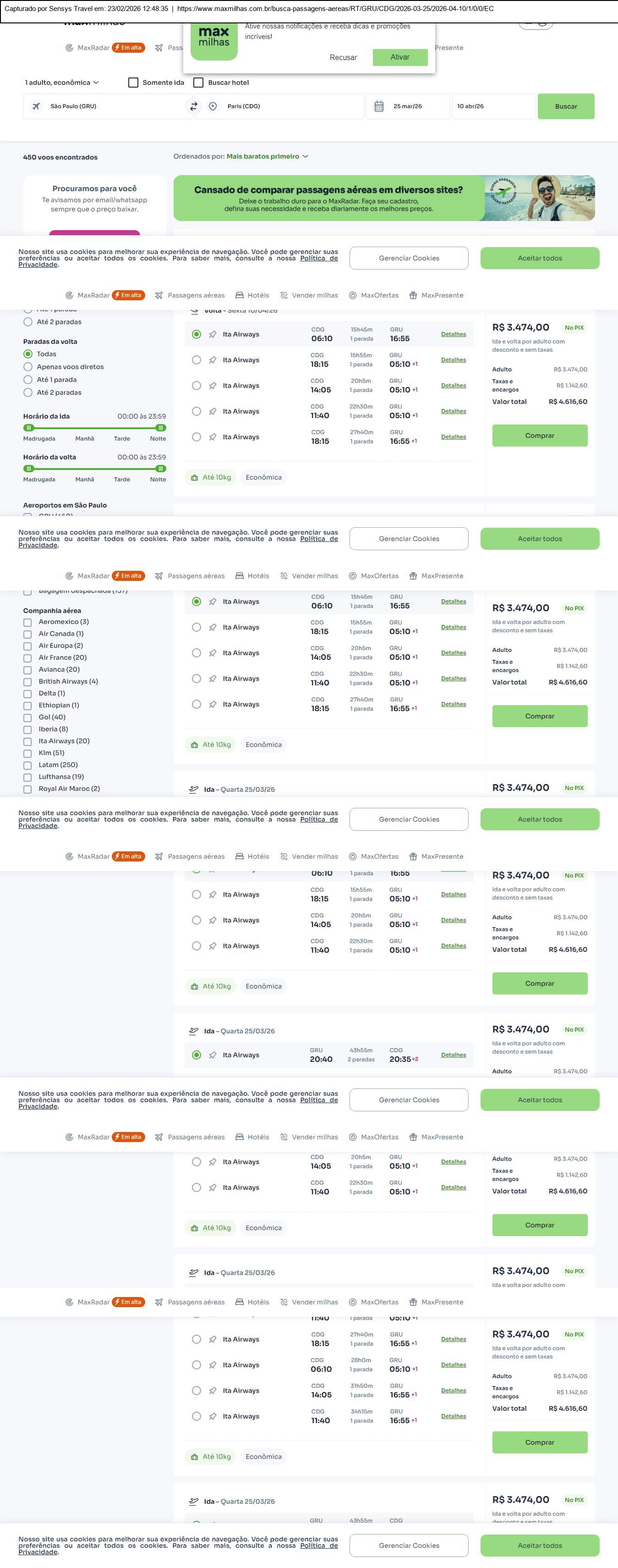Image resolution: width=618 pixels, height=1568 pixels.
Task: Open the 10 abr/26 return date picker
Action: tap(493, 106)
